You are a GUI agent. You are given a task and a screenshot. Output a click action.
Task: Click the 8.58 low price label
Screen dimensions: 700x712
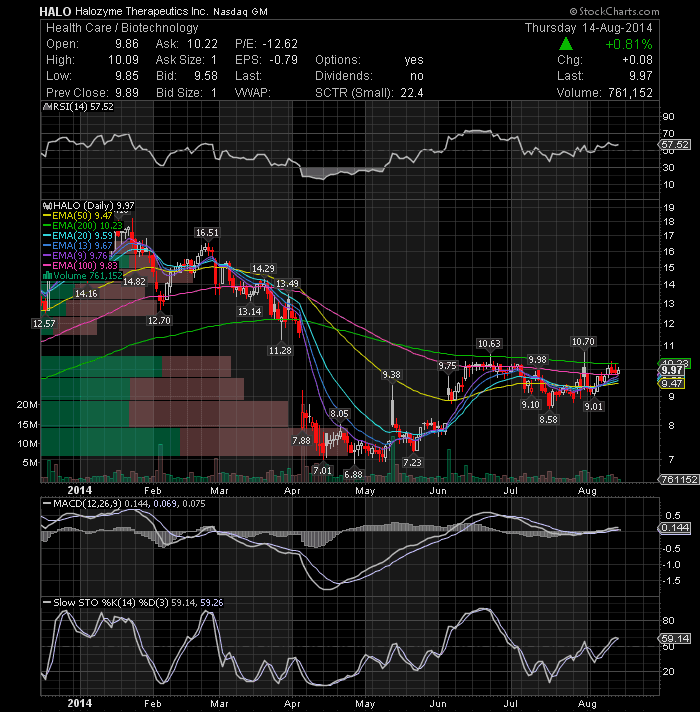pyautogui.click(x=548, y=420)
